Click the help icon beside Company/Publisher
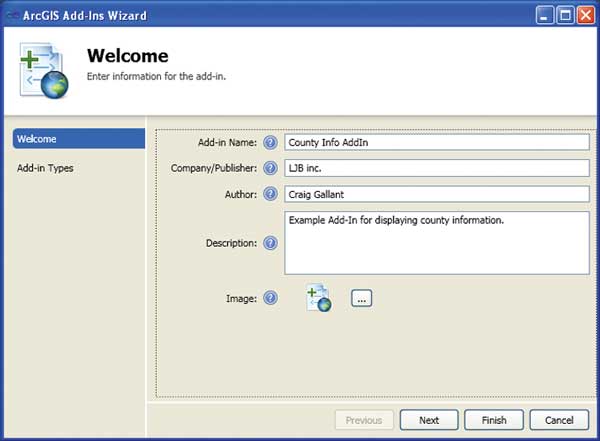Viewport: 600px width, 441px height. (270, 168)
